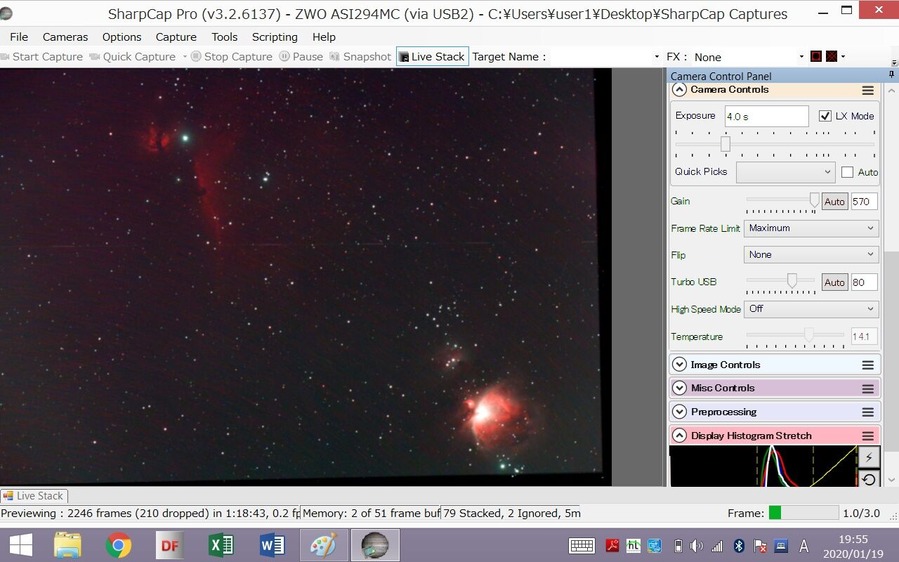The height and width of the screenshot is (562, 899).
Task: Expand the Image Controls section
Action: pos(679,365)
